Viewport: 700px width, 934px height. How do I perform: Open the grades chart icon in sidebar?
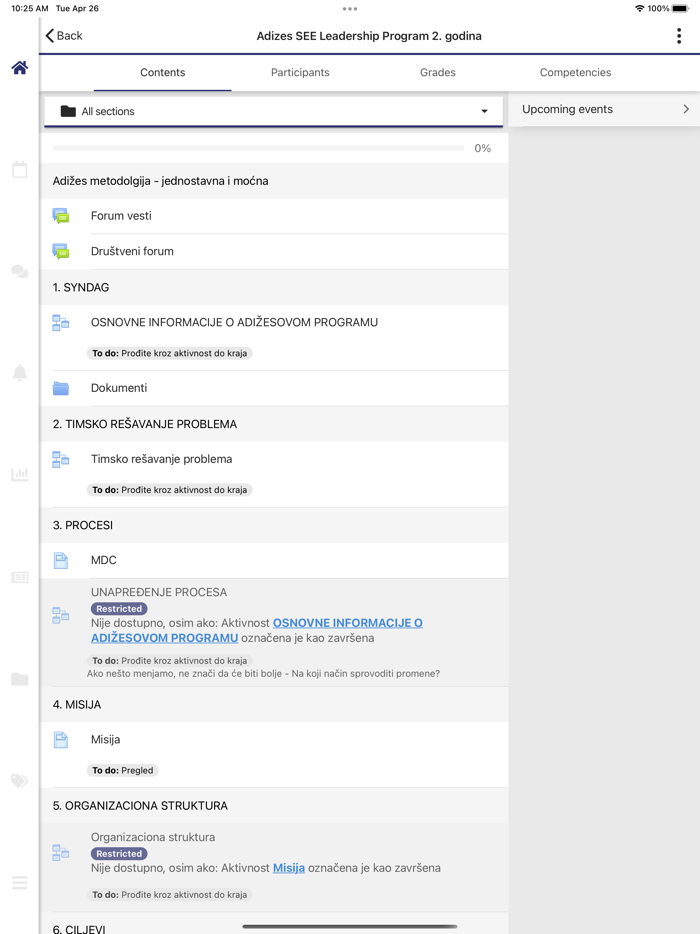(20, 475)
